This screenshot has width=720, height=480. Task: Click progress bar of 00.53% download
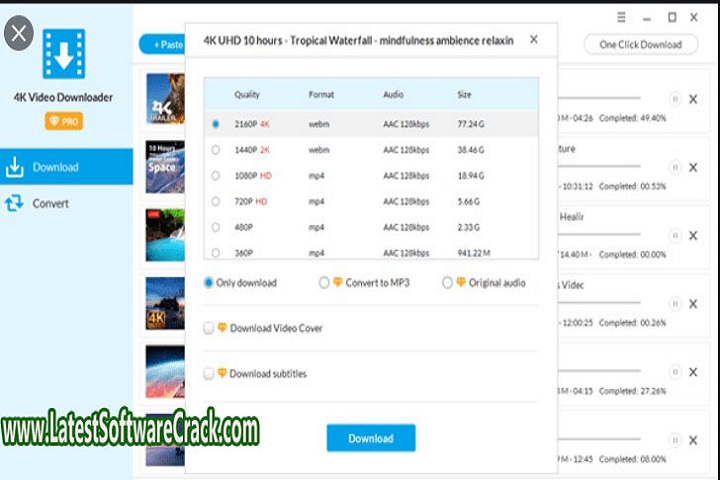pyautogui.click(x=599, y=166)
